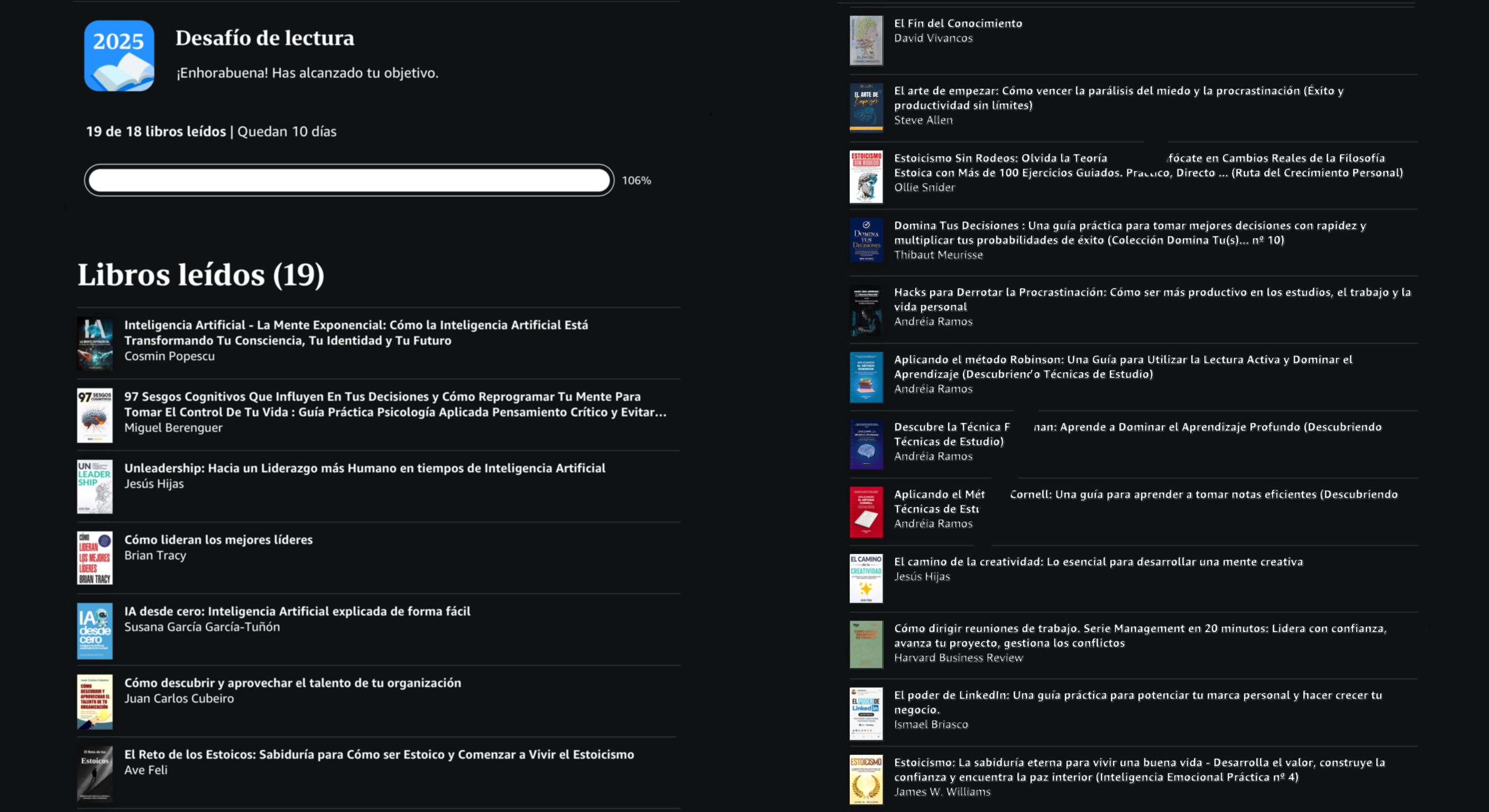The image size is (1489, 812).
Task: Open the title Cómo descubrir y aprovechar el talento
Action: (x=292, y=682)
